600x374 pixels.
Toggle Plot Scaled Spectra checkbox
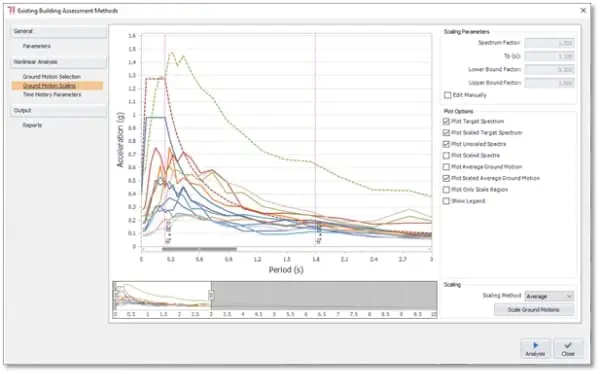point(446,155)
